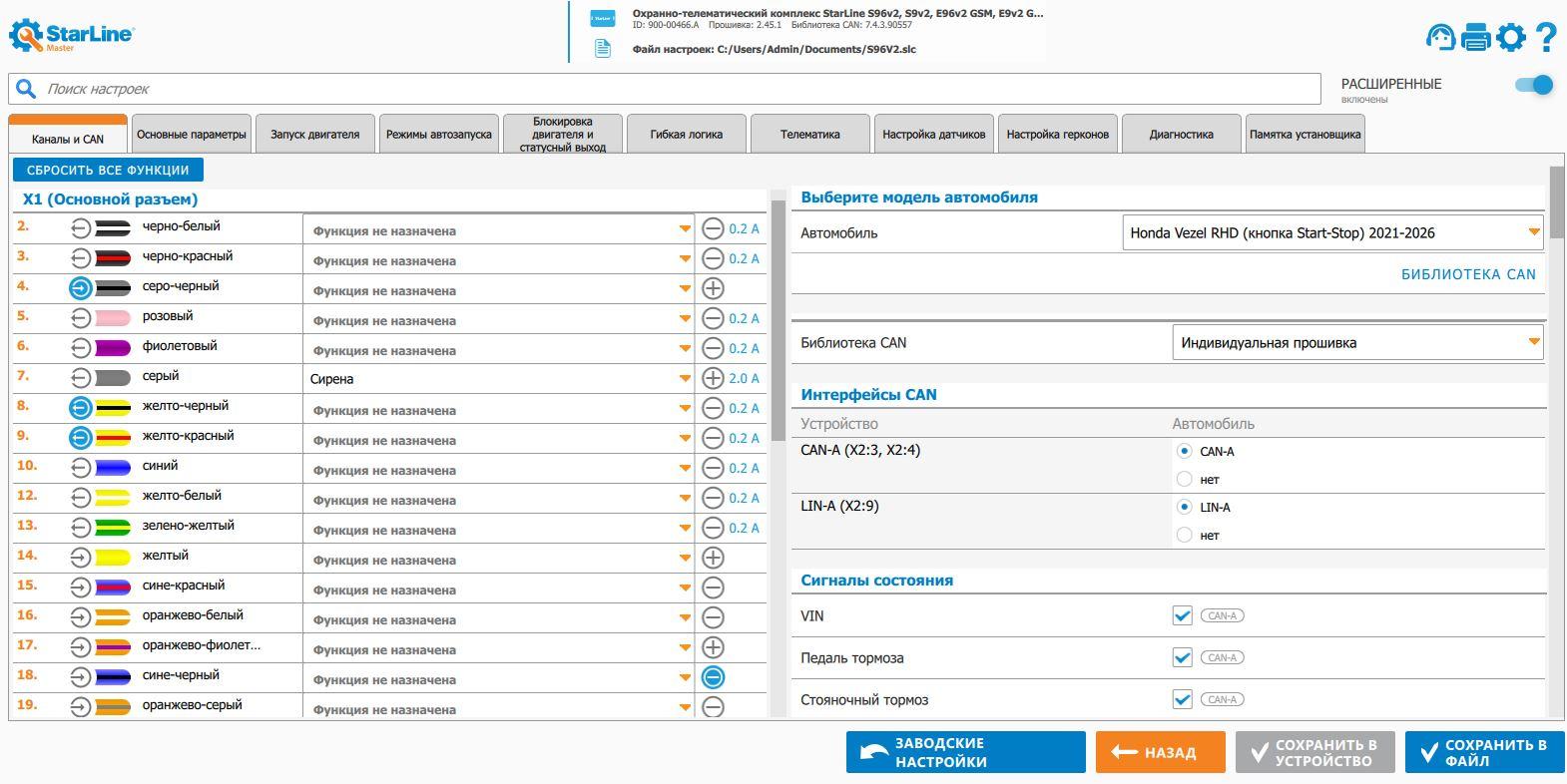This screenshot has width=1567, height=784.
Task: Open the settings gear icon
Action: coord(1511,37)
